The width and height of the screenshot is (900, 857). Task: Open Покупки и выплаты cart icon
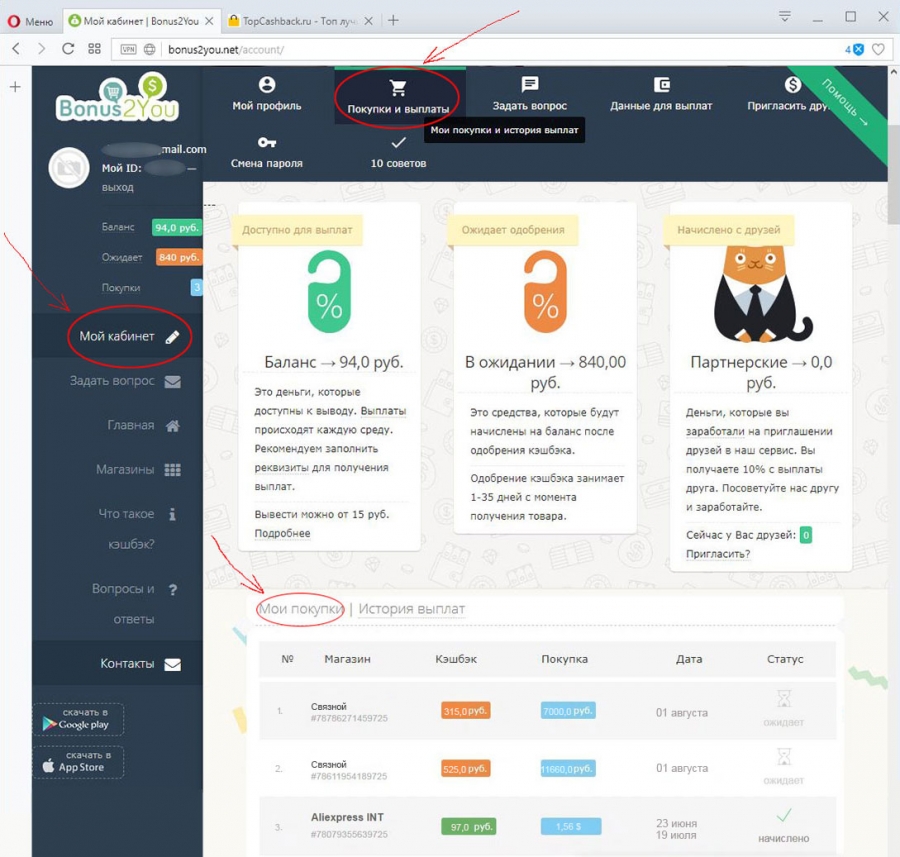398,88
